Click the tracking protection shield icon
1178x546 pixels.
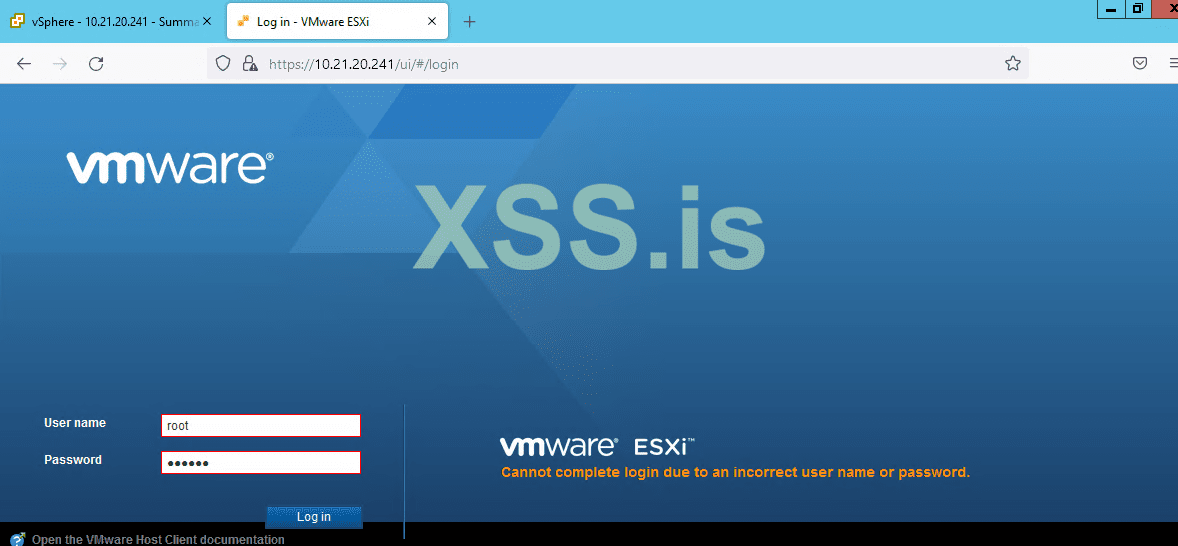tap(222, 64)
